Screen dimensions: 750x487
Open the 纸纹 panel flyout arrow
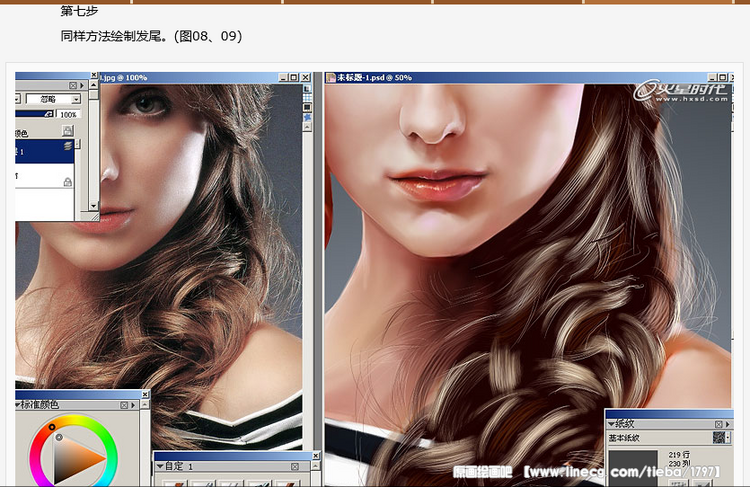(x=728, y=424)
